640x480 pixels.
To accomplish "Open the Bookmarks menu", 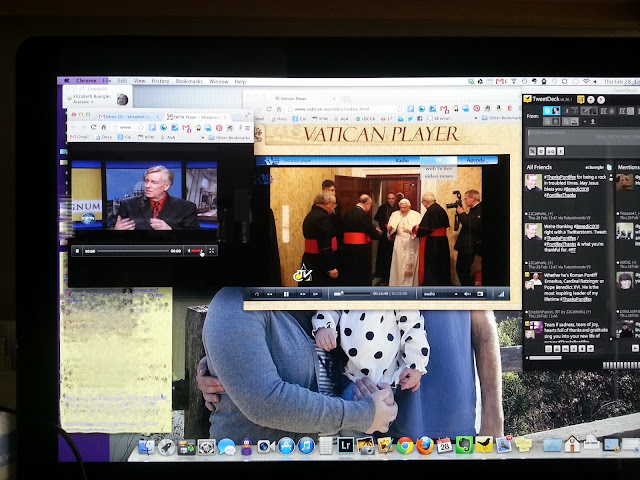I will [189, 81].
